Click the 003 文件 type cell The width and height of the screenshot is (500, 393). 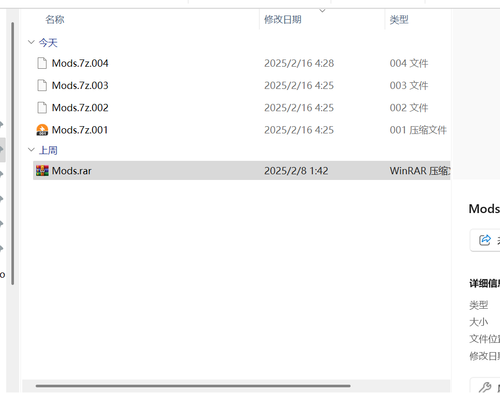click(409, 85)
